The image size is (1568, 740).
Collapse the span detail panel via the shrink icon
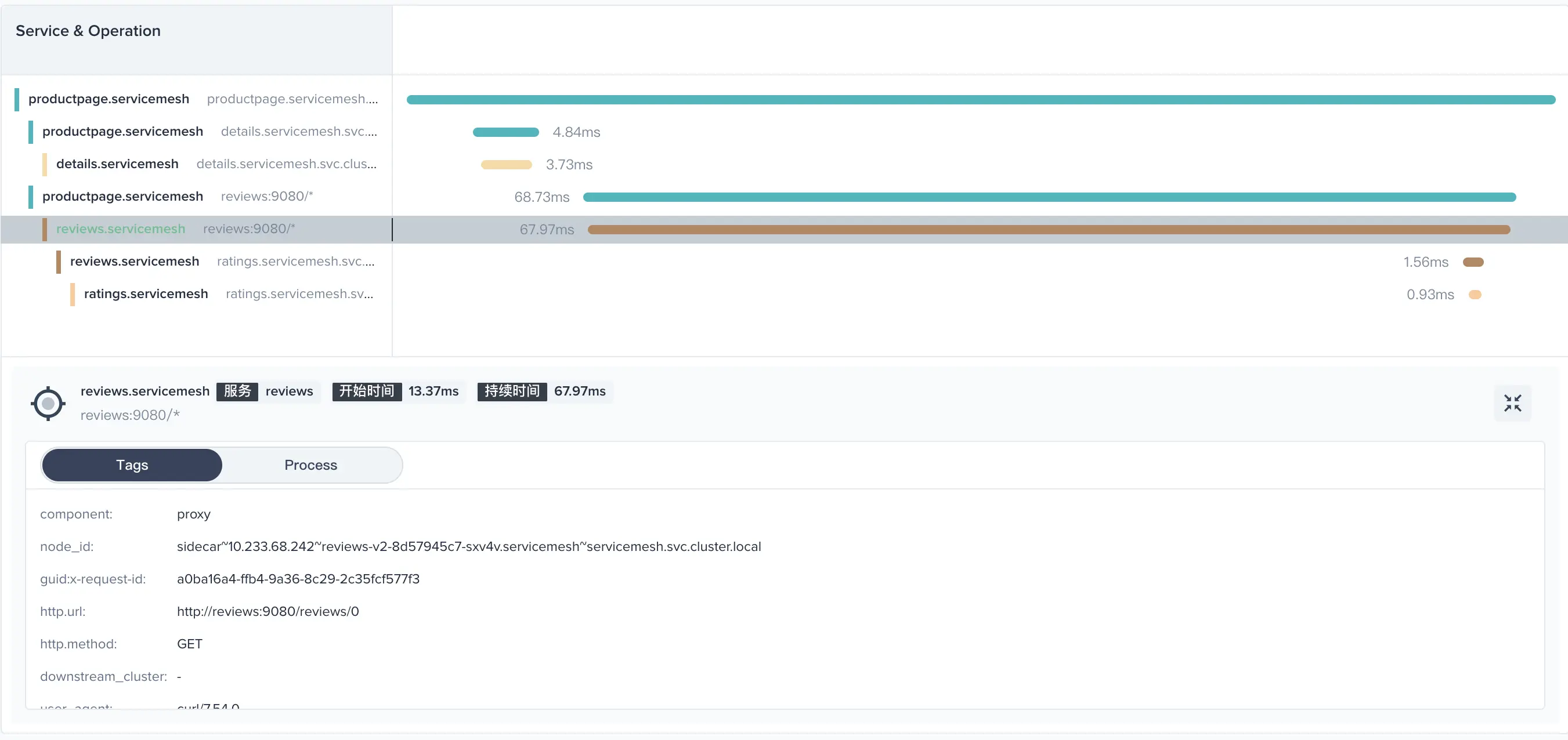(x=1512, y=403)
